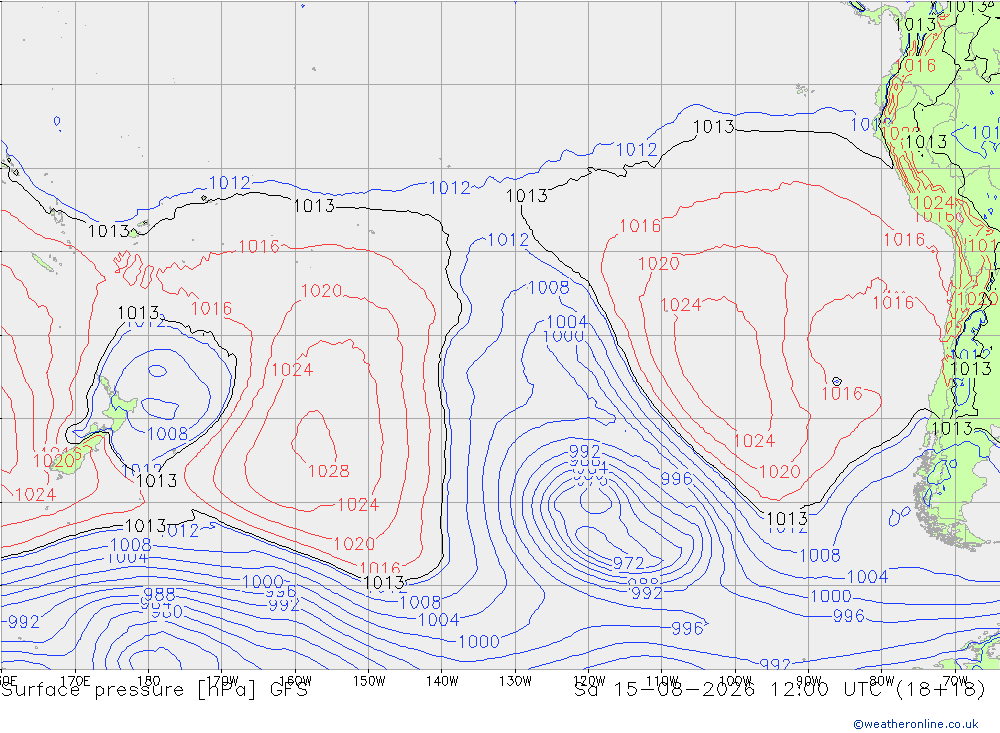Viewport: 1000px width, 733px height.
Task: Click the '120W' longitude axis label
Action: click(x=589, y=681)
